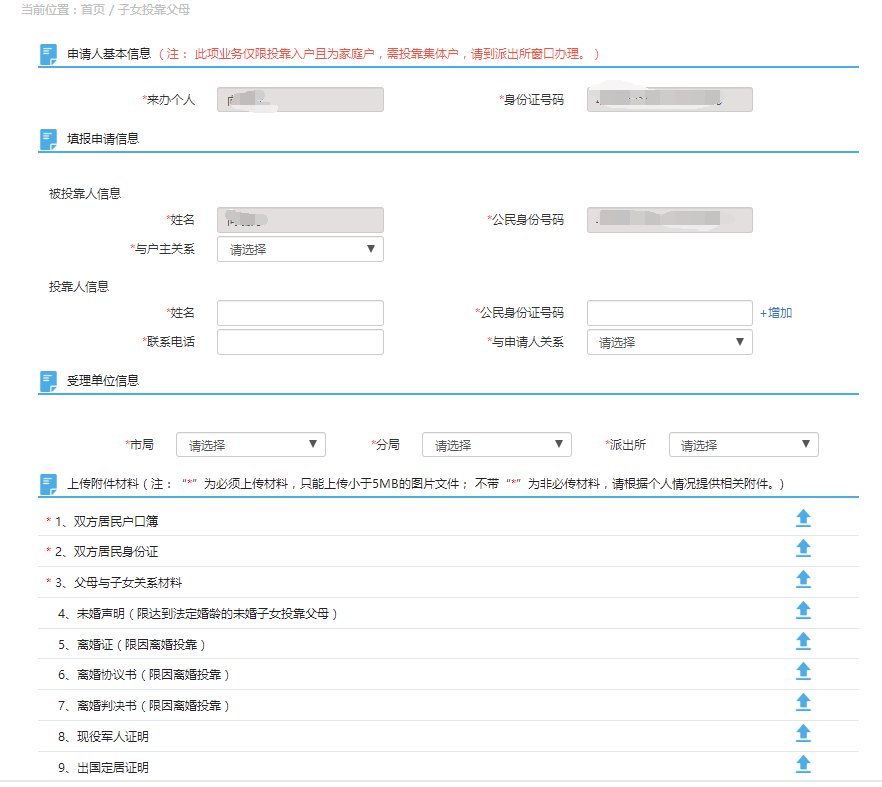
Task: Click the 投靠人 姓名 input field
Action: [300, 313]
